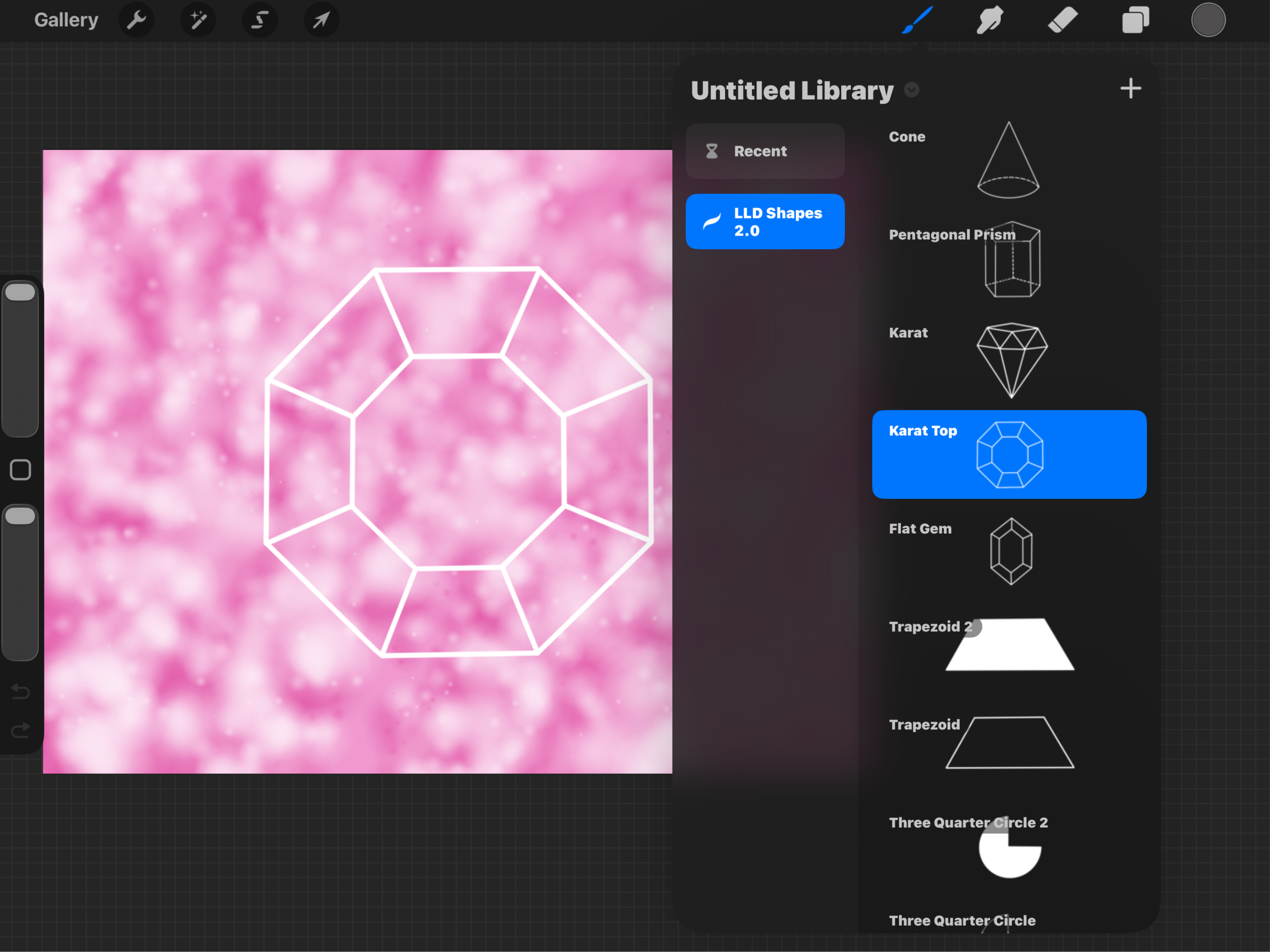
Task: Adjust the brush size slider handle
Action: [x=20, y=292]
